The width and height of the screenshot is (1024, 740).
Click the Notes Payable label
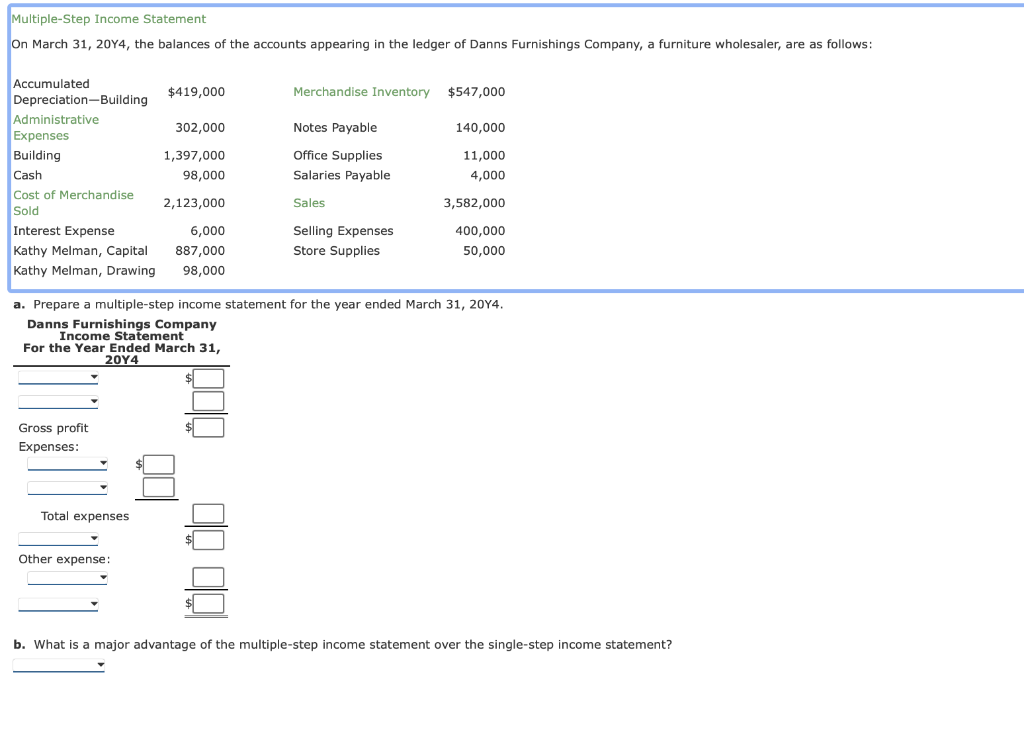coord(335,128)
